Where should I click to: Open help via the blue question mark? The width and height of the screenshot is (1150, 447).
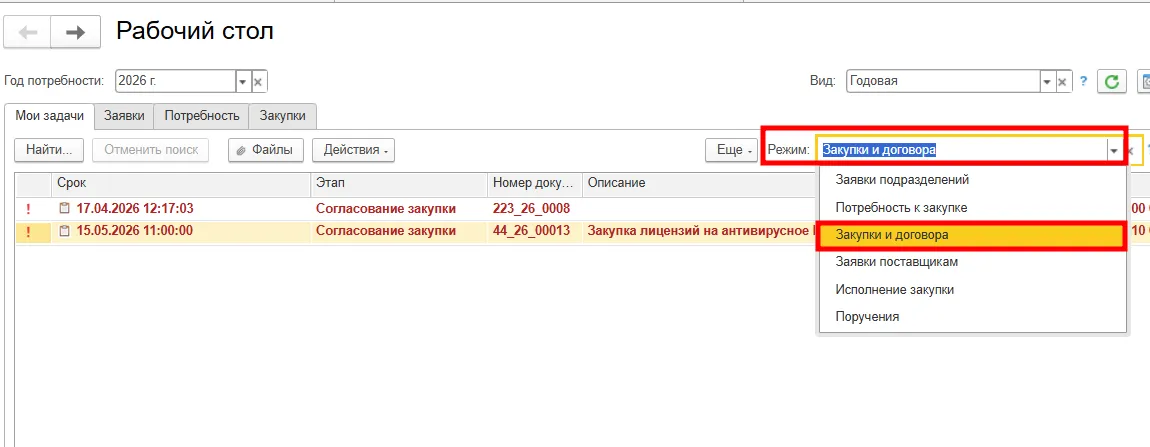point(1083,81)
